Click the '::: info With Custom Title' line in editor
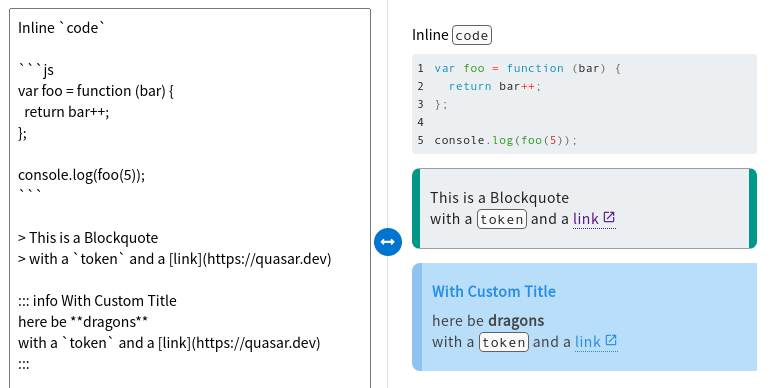 pyautogui.click(x=97, y=300)
